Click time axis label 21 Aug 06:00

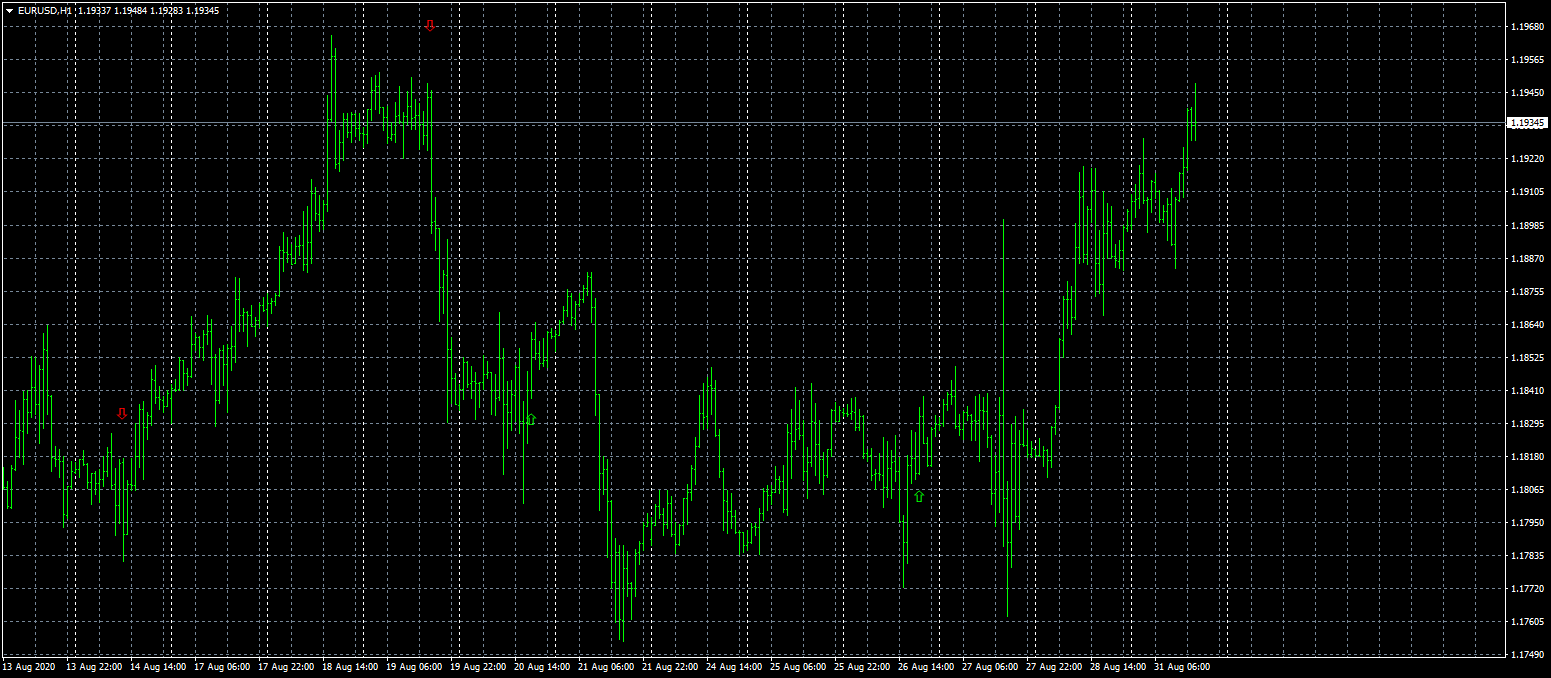click(x=607, y=666)
